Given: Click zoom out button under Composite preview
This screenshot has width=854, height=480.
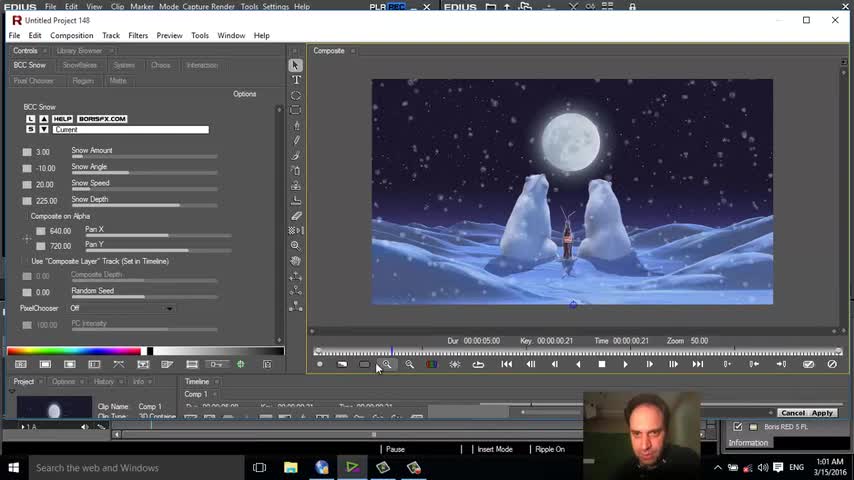Looking at the screenshot, I should [410, 364].
